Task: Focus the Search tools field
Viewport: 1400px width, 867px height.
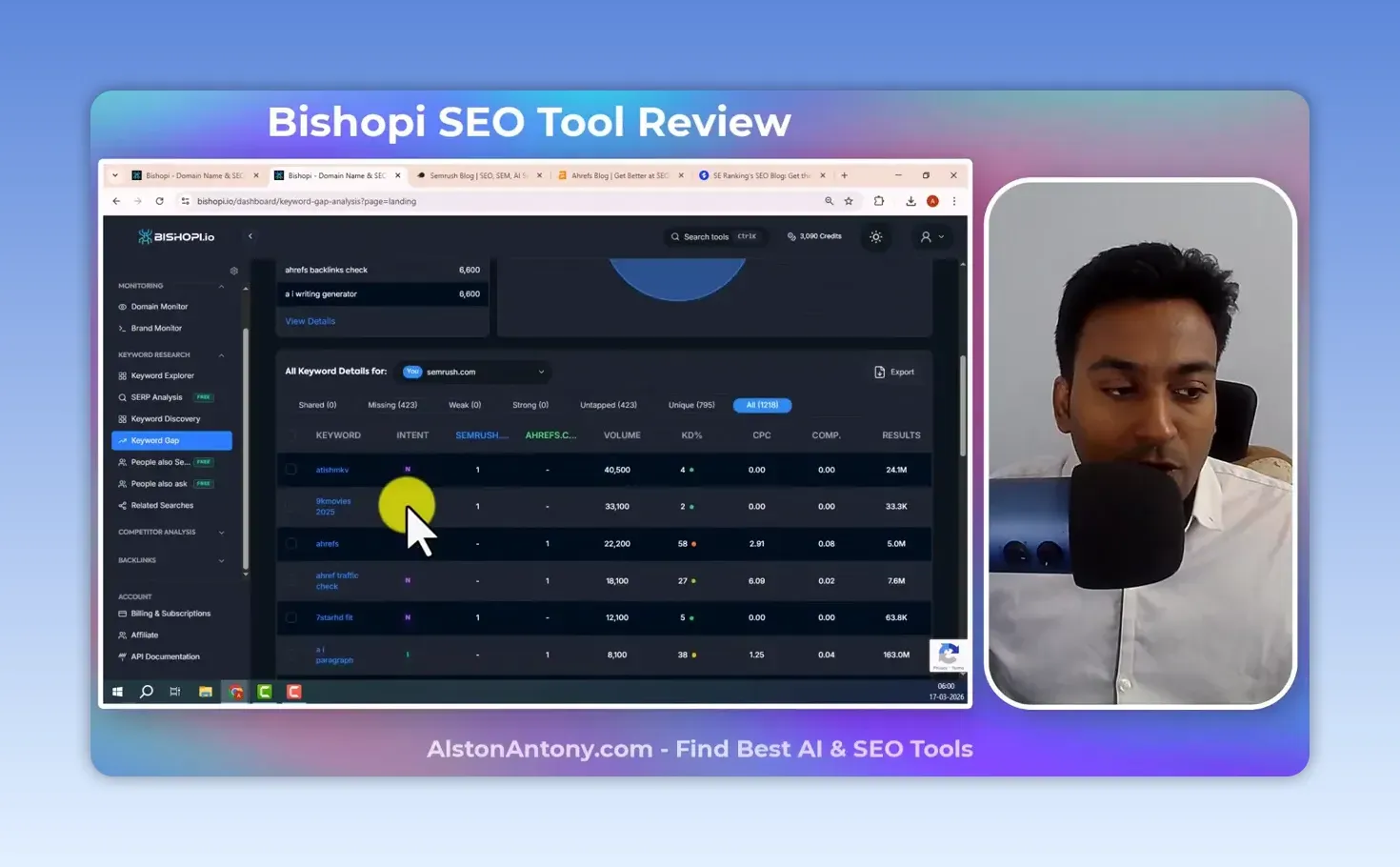Action: [713, 236]
